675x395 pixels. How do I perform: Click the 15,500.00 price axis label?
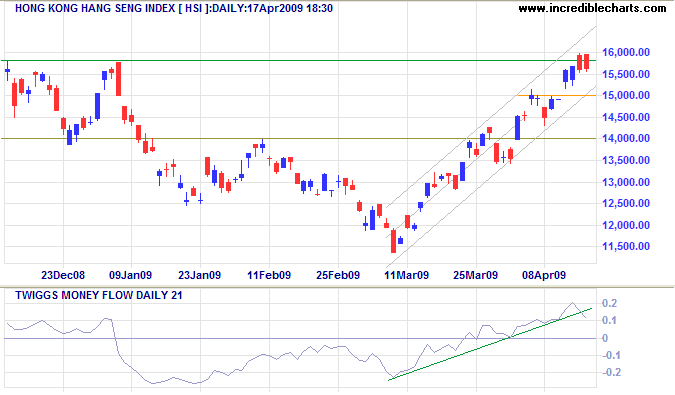pos(626,74)
